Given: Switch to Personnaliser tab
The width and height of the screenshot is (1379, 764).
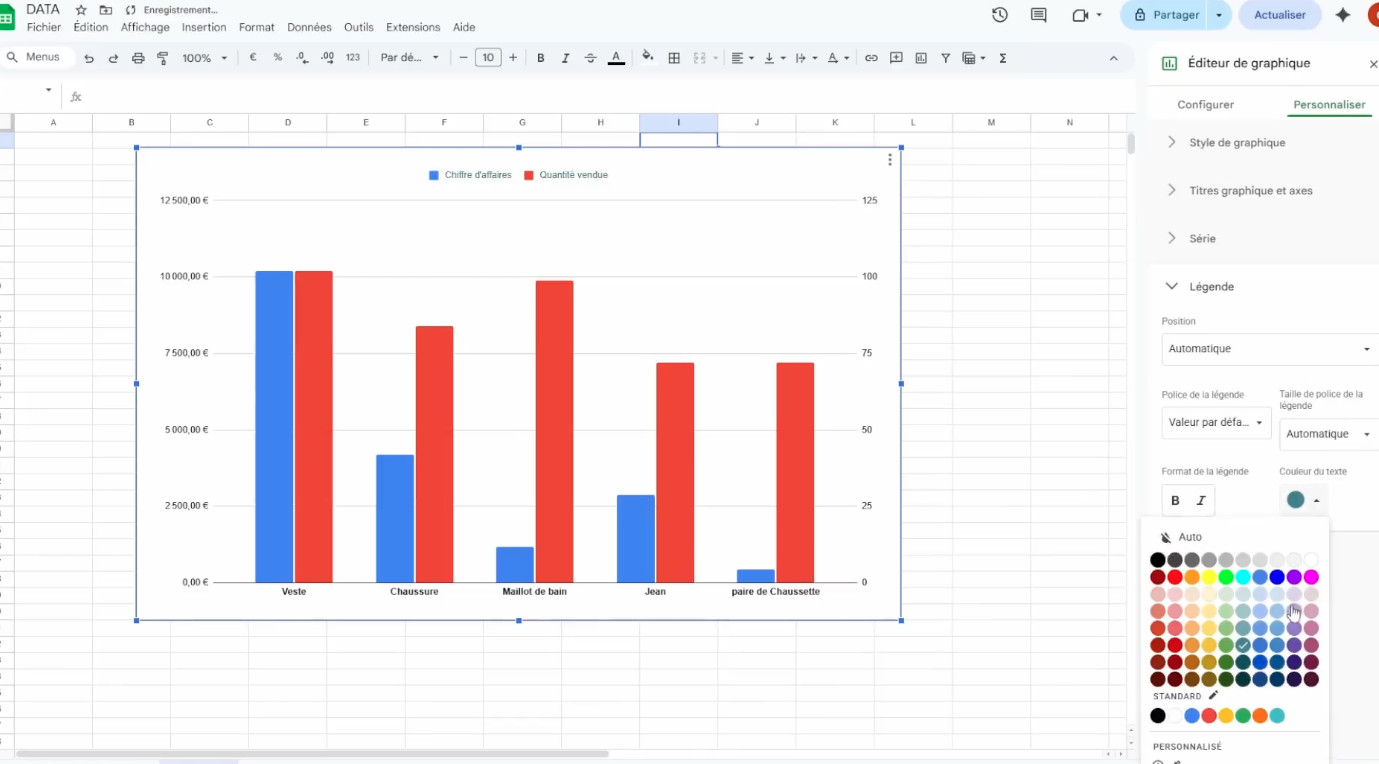Looking at the screenshot, I should pyautogui.click(x=1329, y=104).
